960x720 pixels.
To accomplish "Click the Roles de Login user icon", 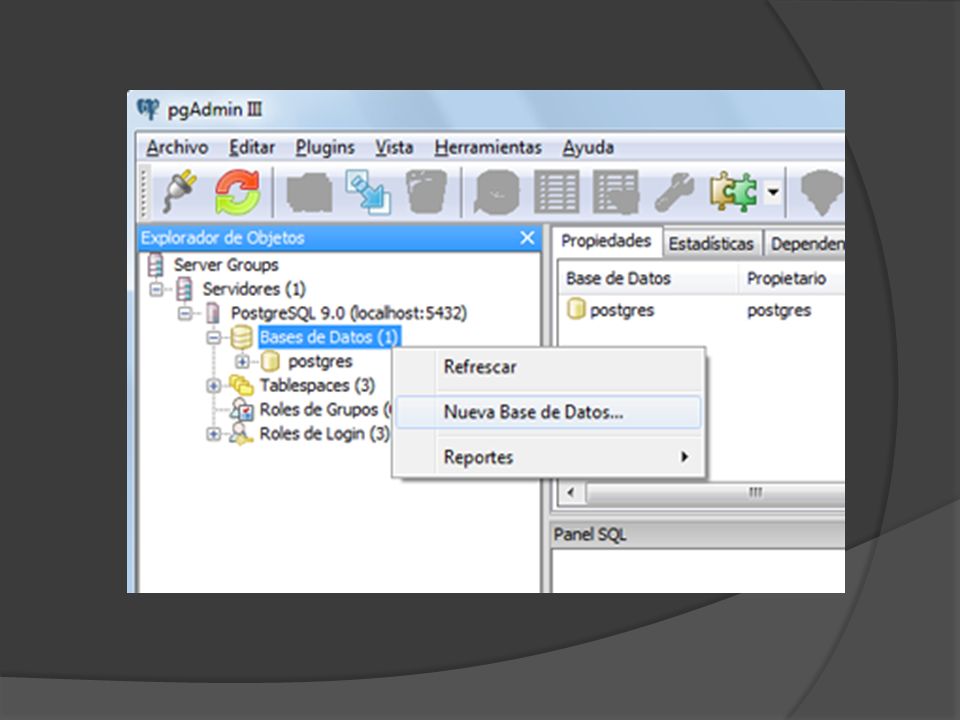I will [241, 433].
